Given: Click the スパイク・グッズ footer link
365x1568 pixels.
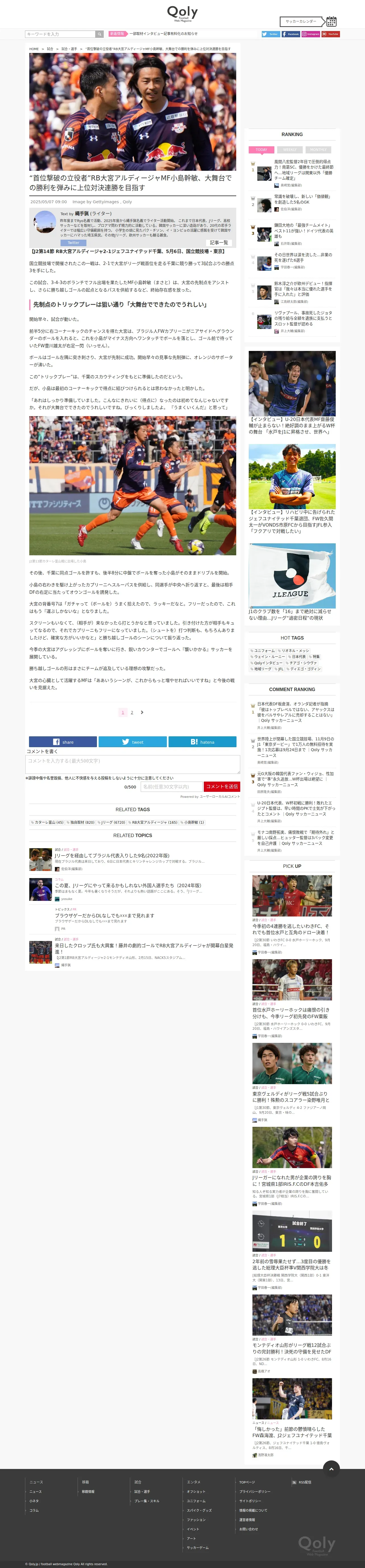Looking at the screenshot, I should click(200, 1510).
